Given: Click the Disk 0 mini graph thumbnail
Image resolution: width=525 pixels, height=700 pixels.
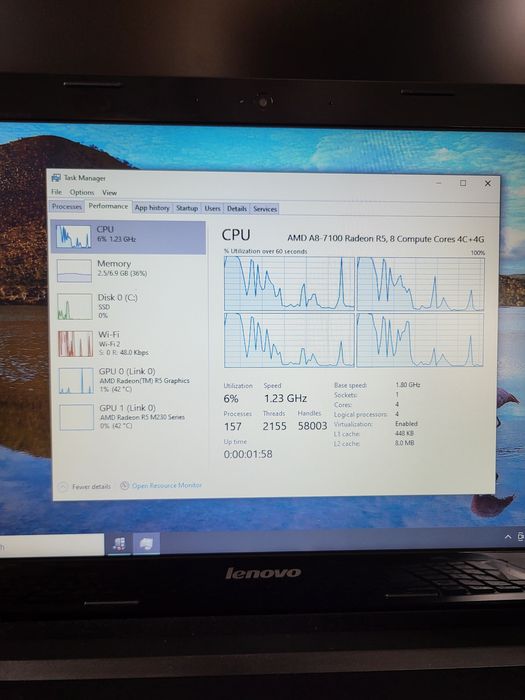Looking at the screenshot, I should [x=75, y=306].
